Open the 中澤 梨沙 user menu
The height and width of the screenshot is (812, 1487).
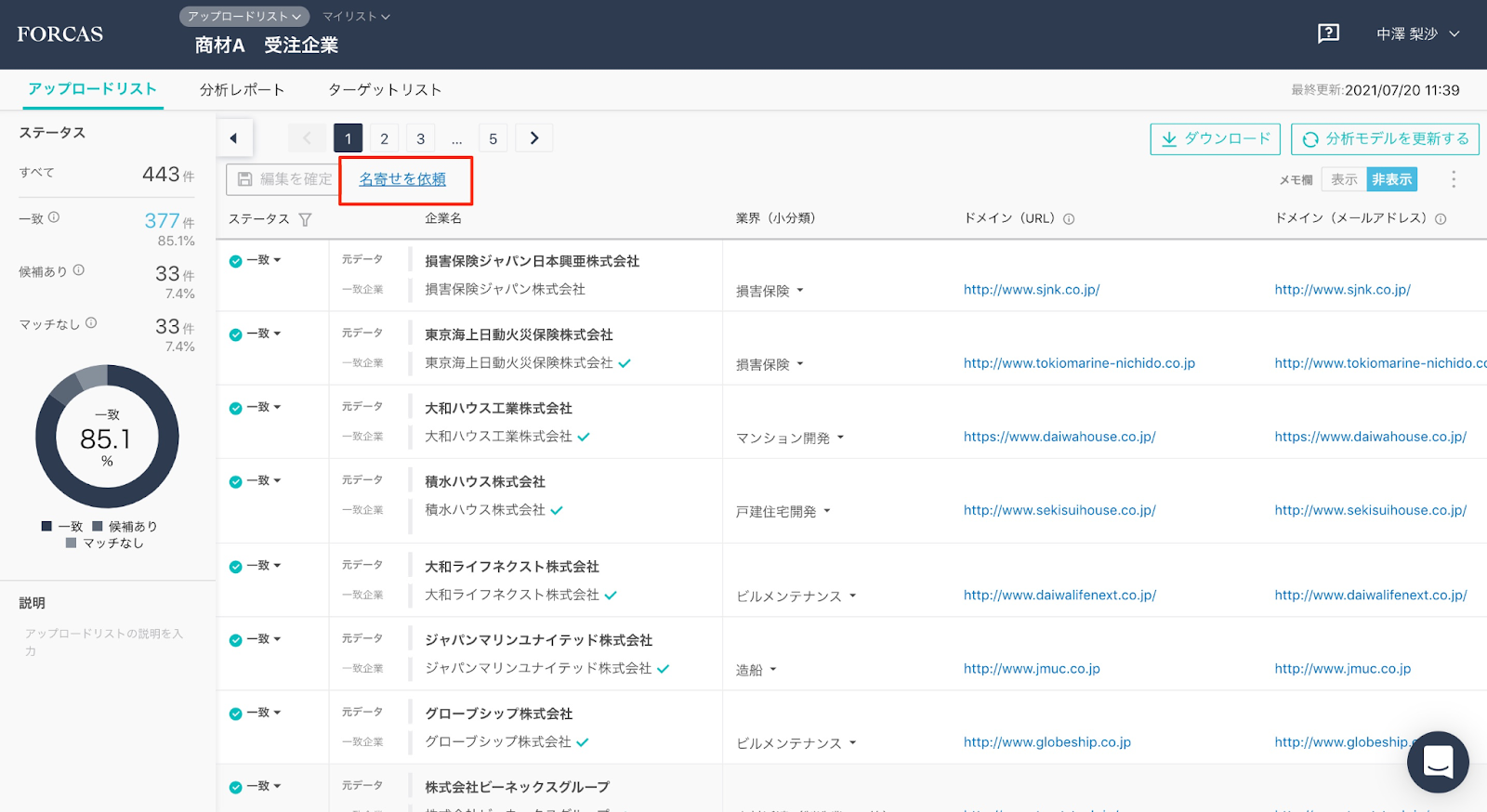point(1417,33)
